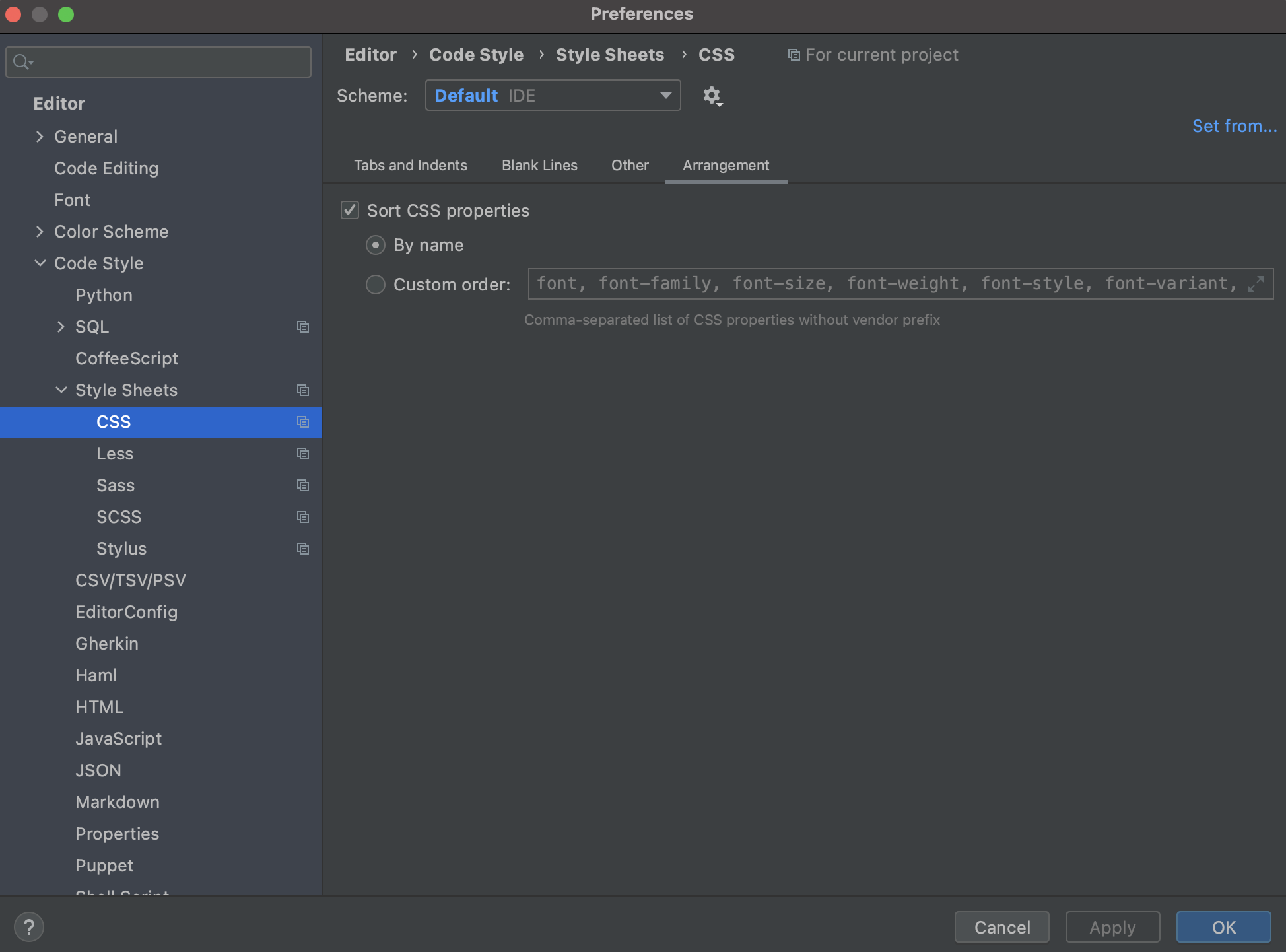Image resolution: width=1286 pixels, height=952 pixels.
Task: Select the Arrangement tab
Action: (726, 166)
